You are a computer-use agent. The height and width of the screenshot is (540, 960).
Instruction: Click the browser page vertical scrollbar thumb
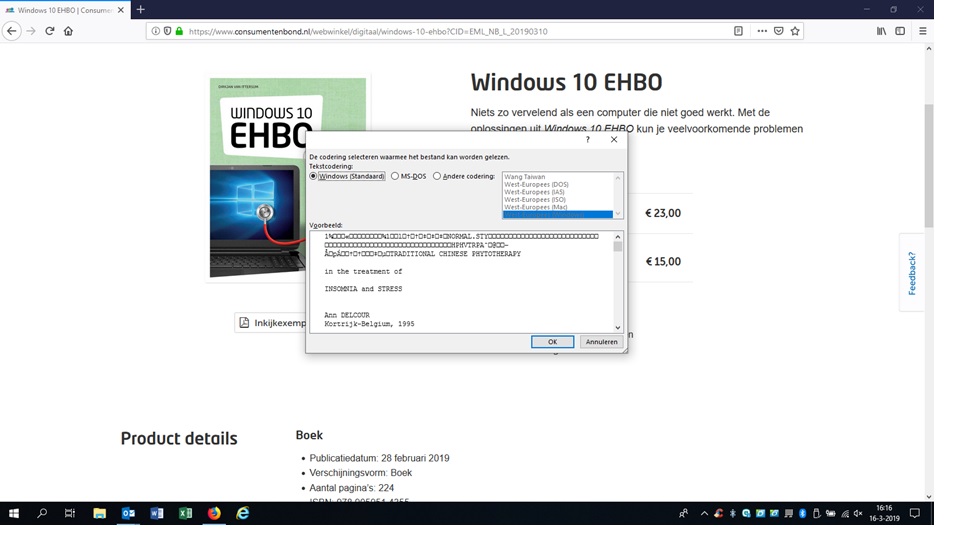(x=929, y=165)
